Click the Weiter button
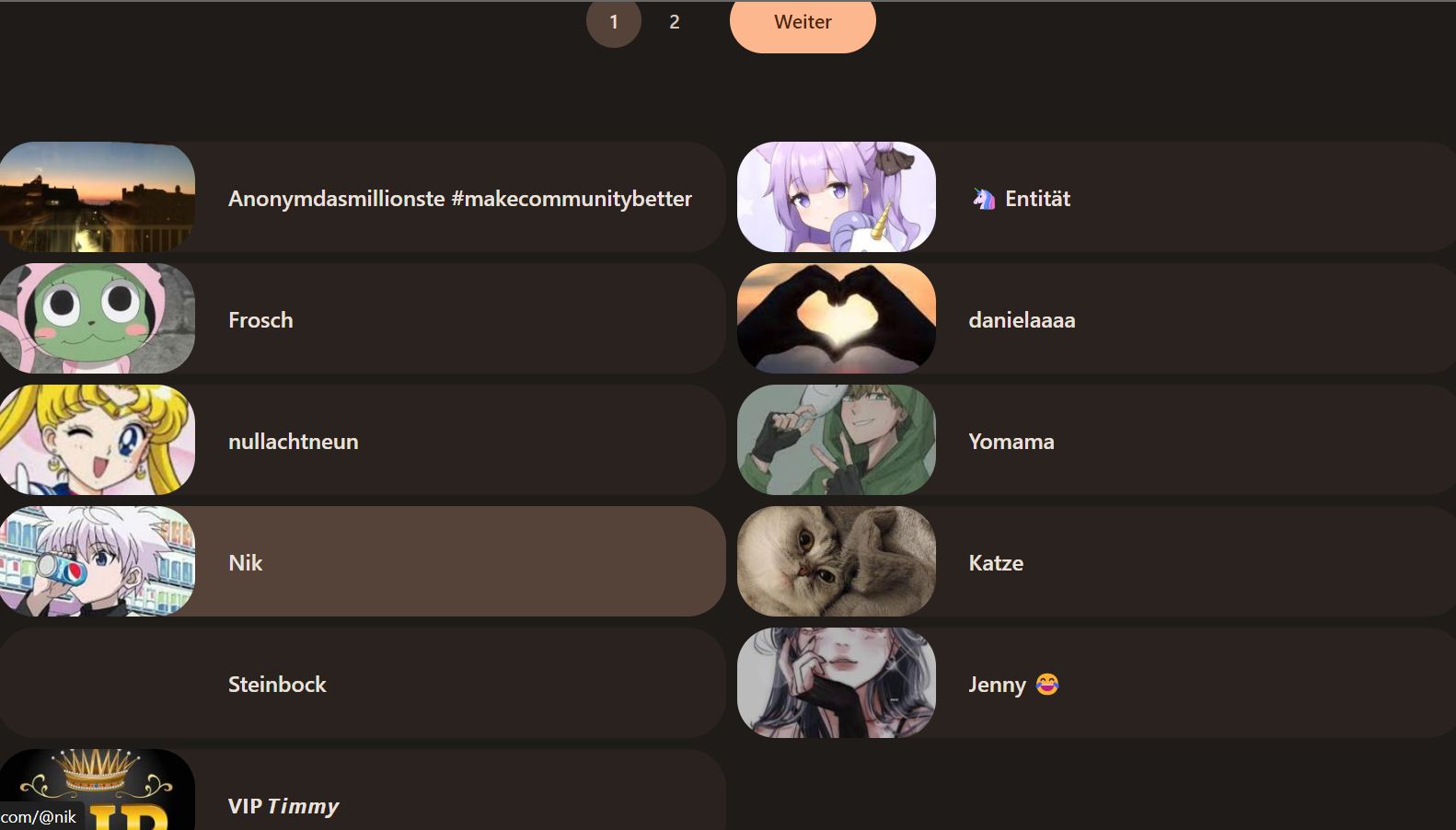This screenshot has height=830, width=1456. click(x=803, y=23)
